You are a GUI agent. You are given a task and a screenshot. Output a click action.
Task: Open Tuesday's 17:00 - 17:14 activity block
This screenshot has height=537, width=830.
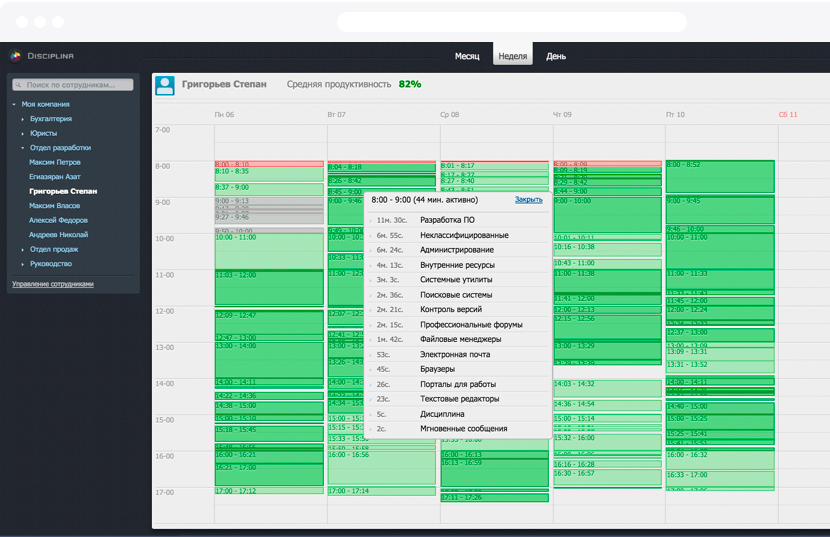pos(381,491)
